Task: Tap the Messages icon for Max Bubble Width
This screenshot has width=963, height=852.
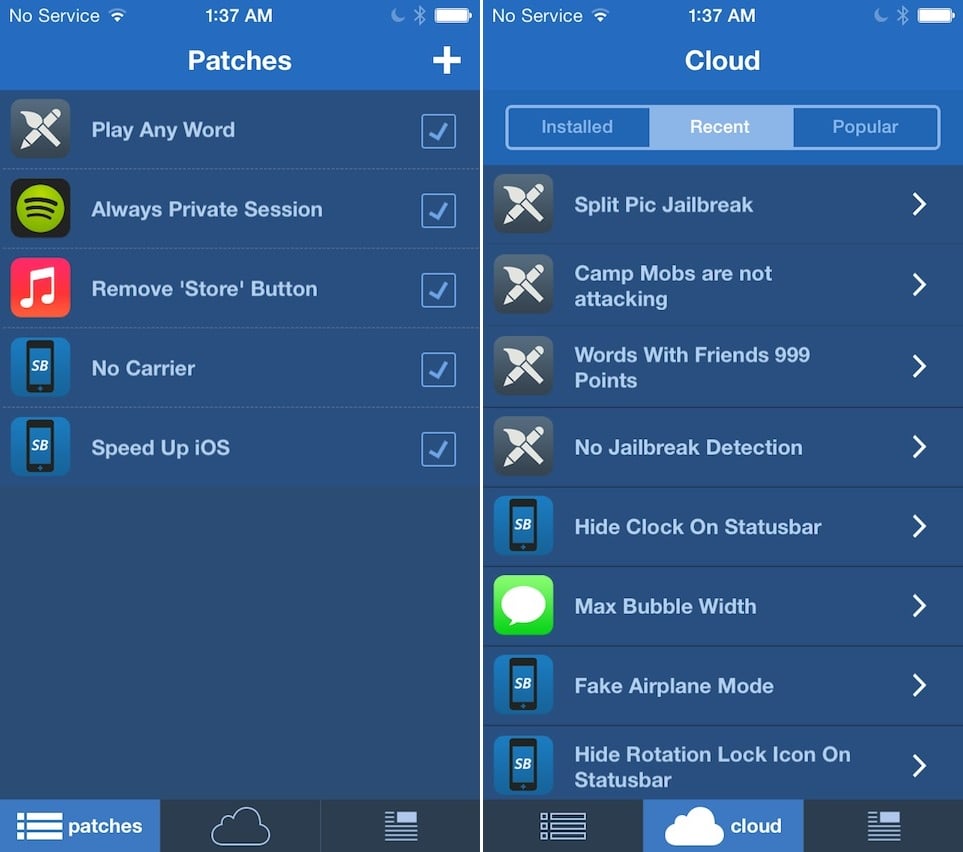Action: click(x=523, y=605)
